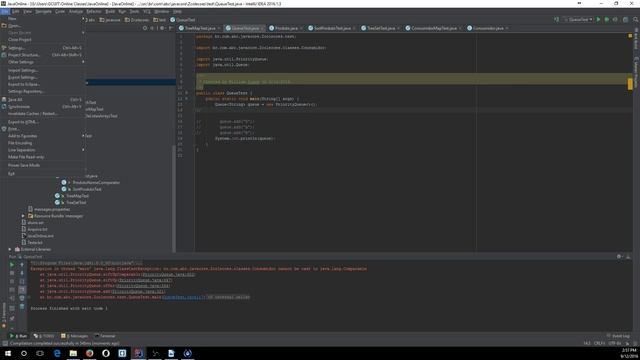Switch to SortProdutoTest.java editor tab

coord(332,28)
